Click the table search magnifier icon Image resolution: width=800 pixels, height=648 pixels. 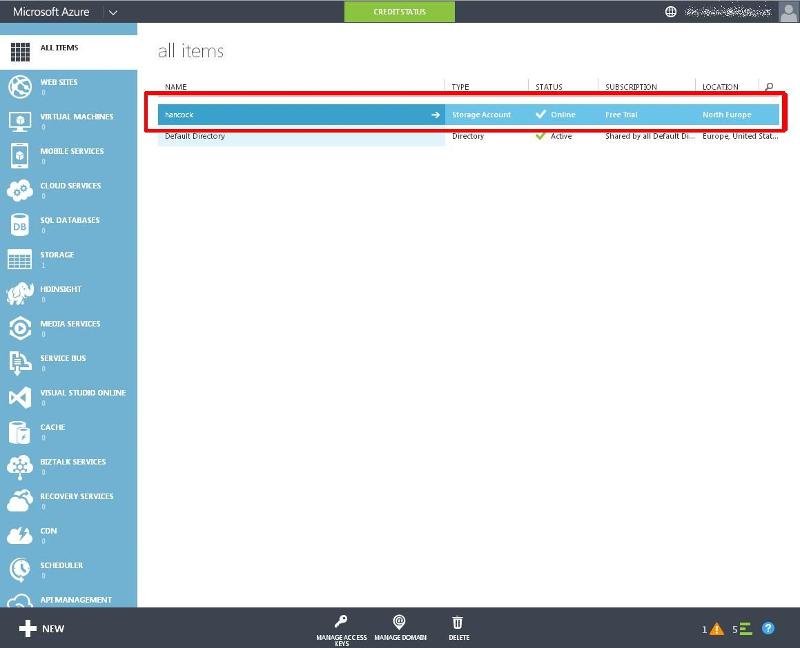coord(769,87)
